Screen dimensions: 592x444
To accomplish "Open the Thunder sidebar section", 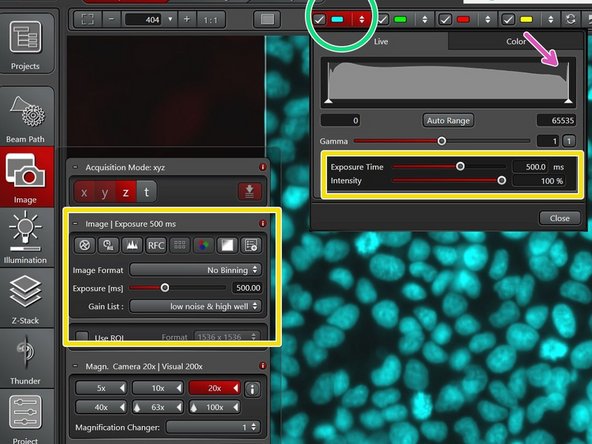I will click(25, 359).
